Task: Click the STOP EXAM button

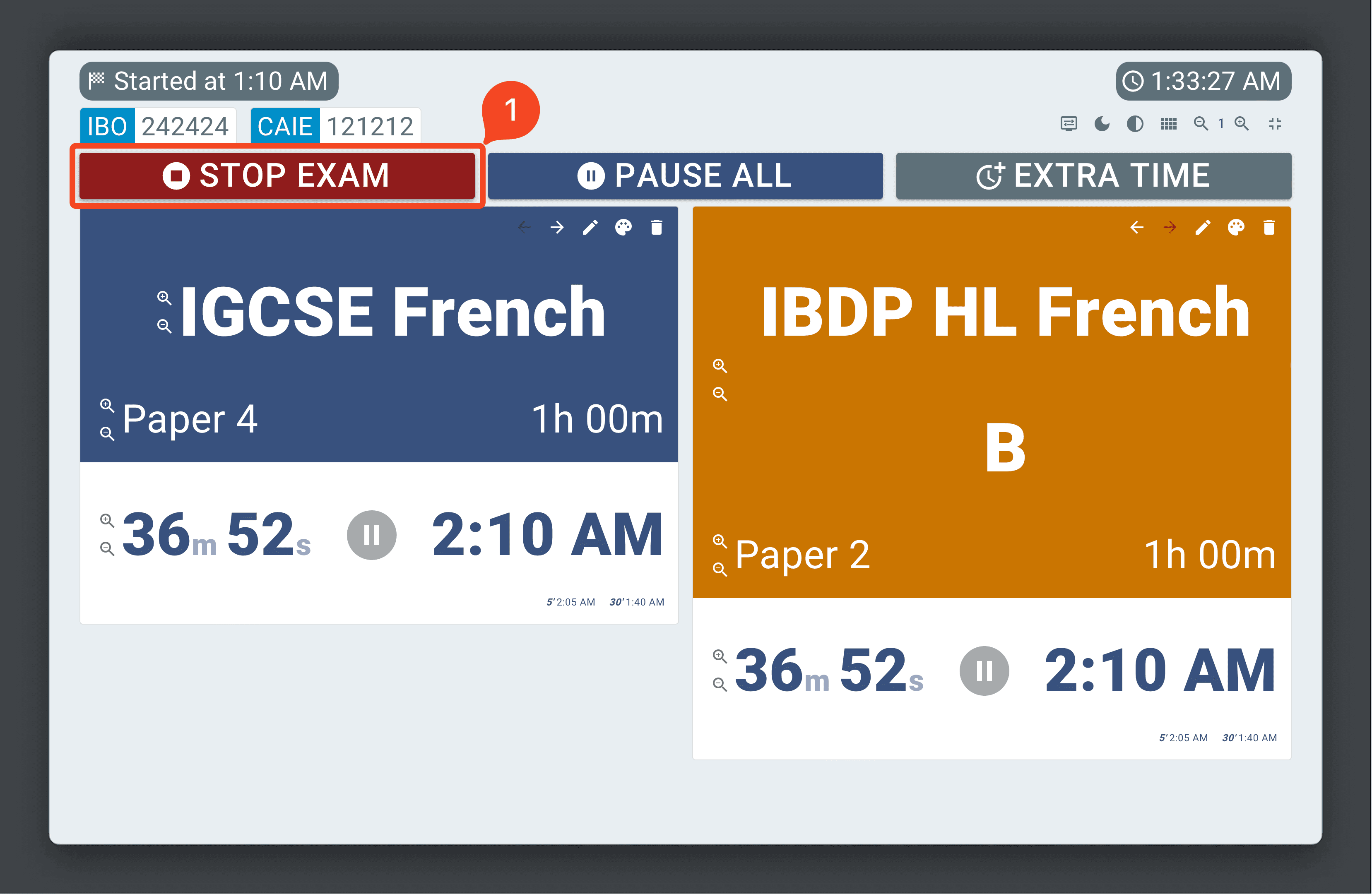Action: click(277, 175)
